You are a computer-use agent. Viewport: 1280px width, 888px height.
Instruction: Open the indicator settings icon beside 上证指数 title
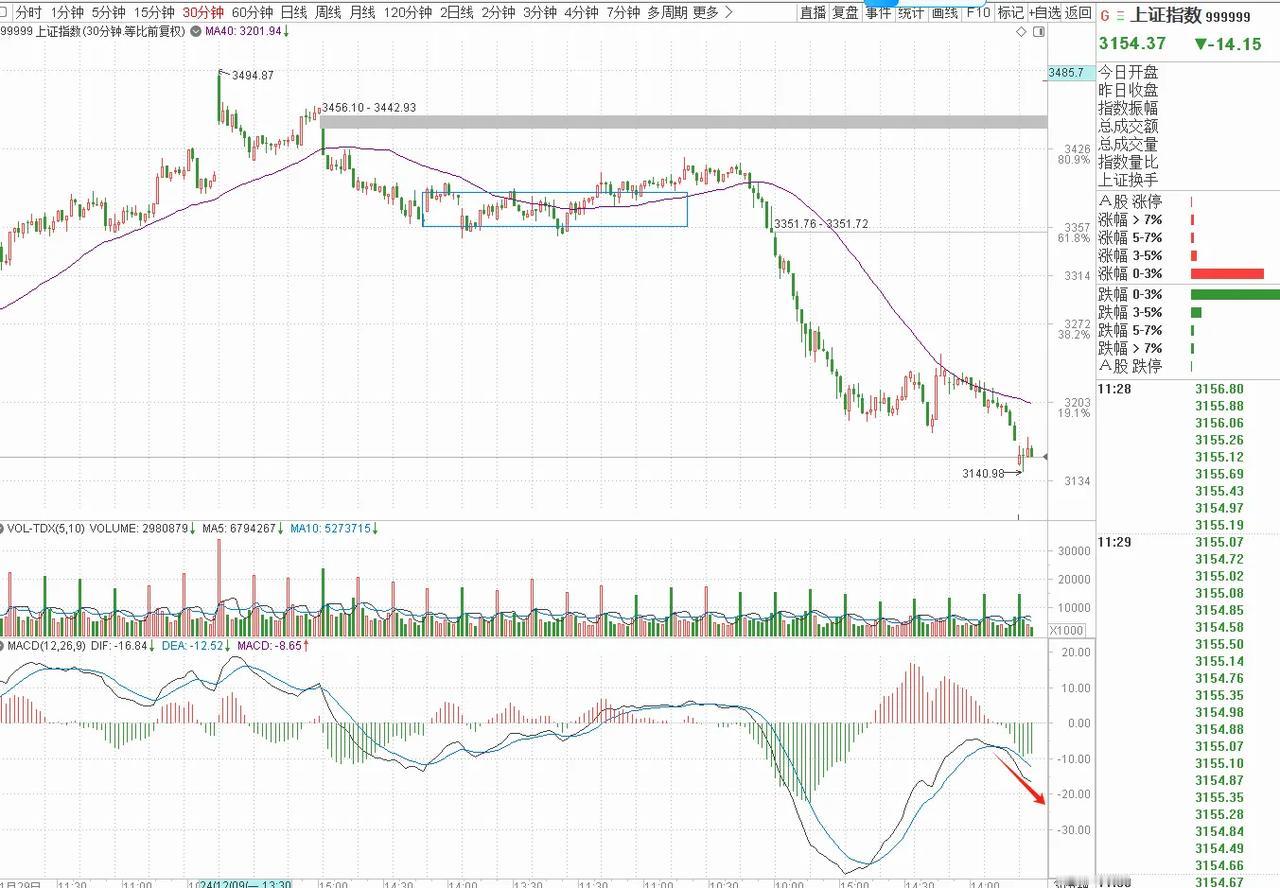(196, 33)
